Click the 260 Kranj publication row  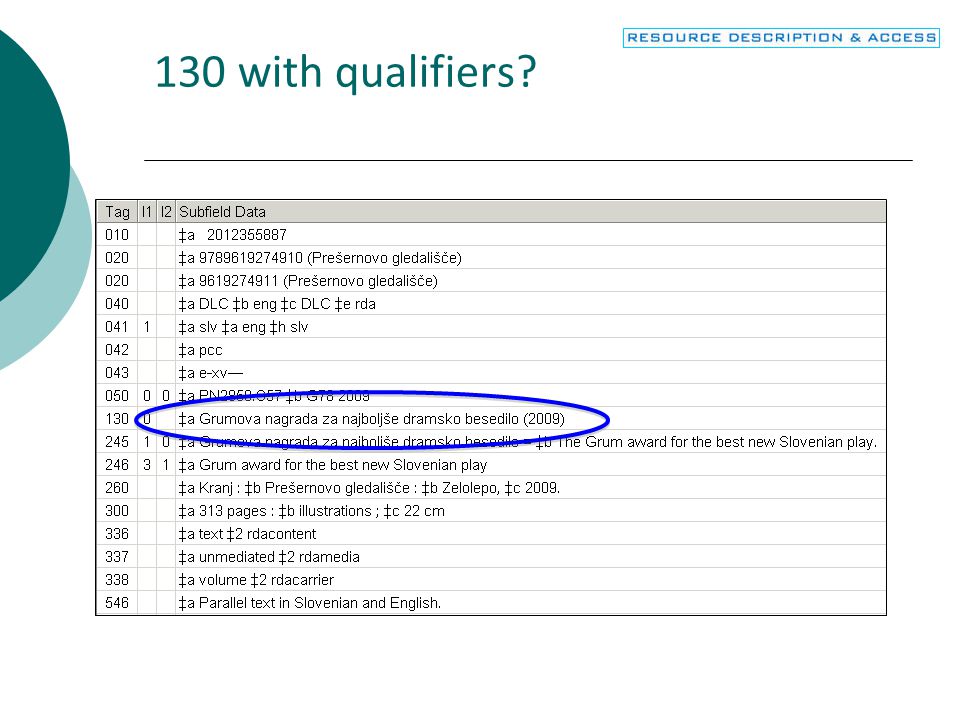point(491,488)
